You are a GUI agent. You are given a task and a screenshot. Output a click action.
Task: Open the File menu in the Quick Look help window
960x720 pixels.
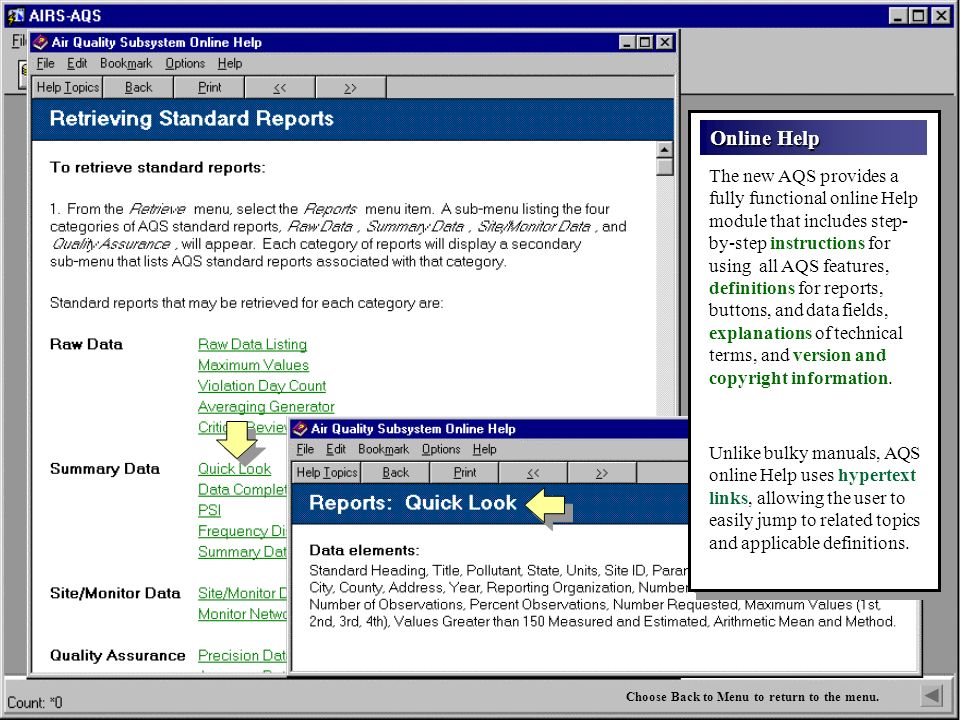305,449
